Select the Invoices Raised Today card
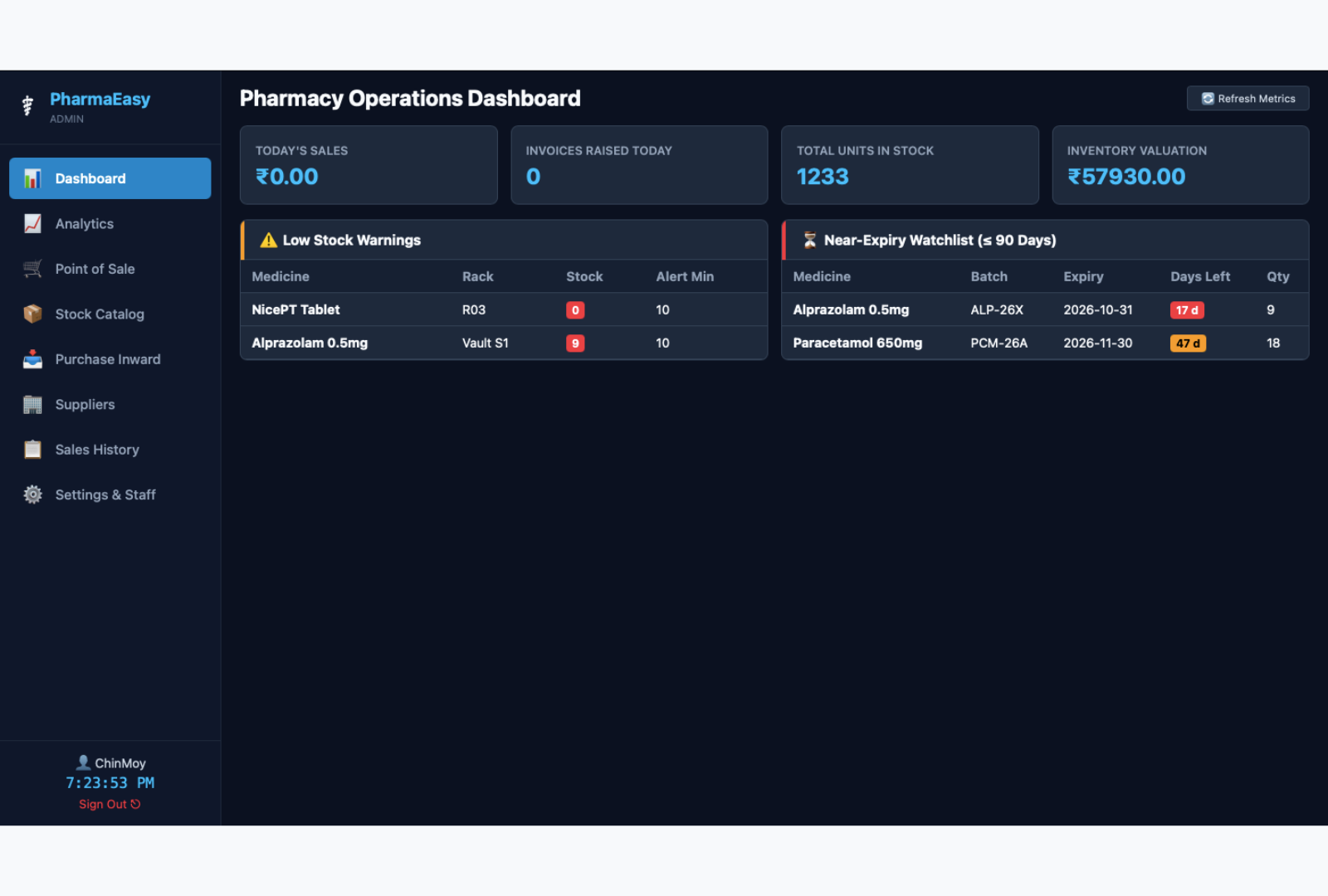 [639, 165]
